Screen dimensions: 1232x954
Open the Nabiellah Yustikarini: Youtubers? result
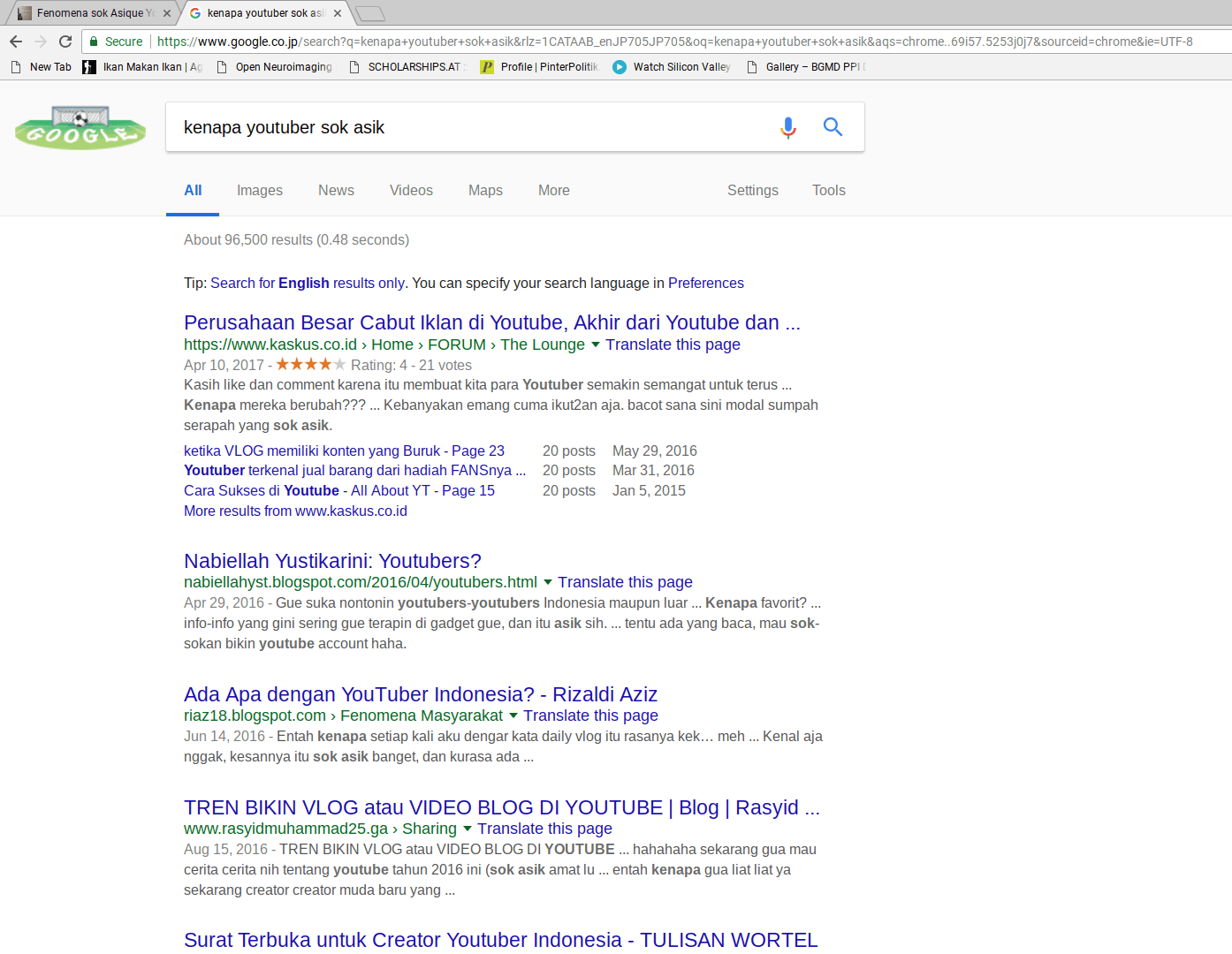click(332, 561)
